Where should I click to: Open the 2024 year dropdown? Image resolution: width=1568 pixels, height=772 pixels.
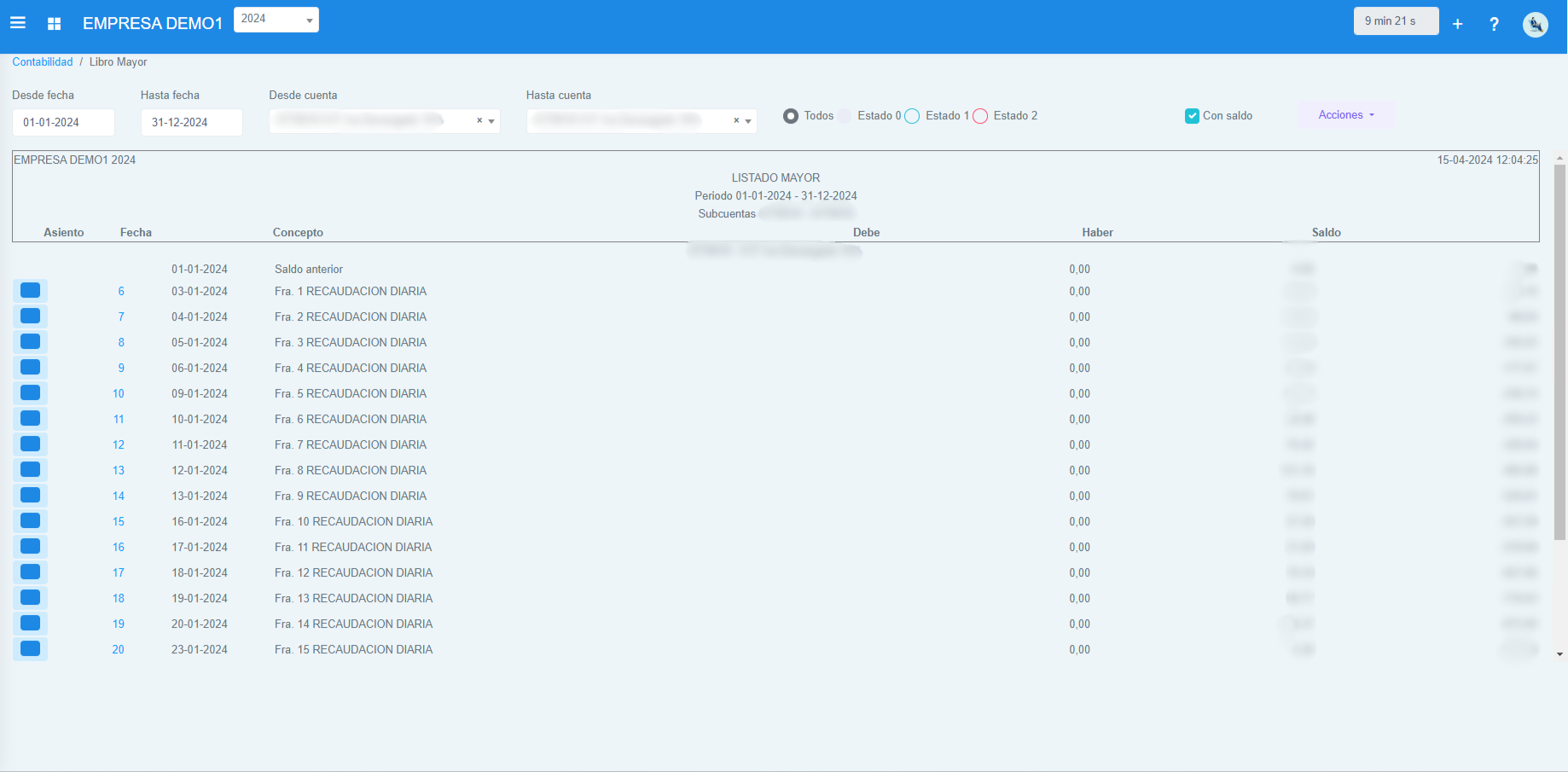click(x=276, y=20)
